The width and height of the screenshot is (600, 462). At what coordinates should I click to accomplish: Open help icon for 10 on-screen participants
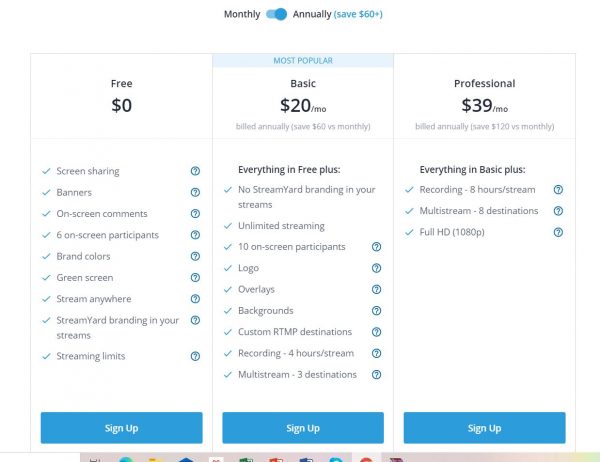click(x=377, y=247)
